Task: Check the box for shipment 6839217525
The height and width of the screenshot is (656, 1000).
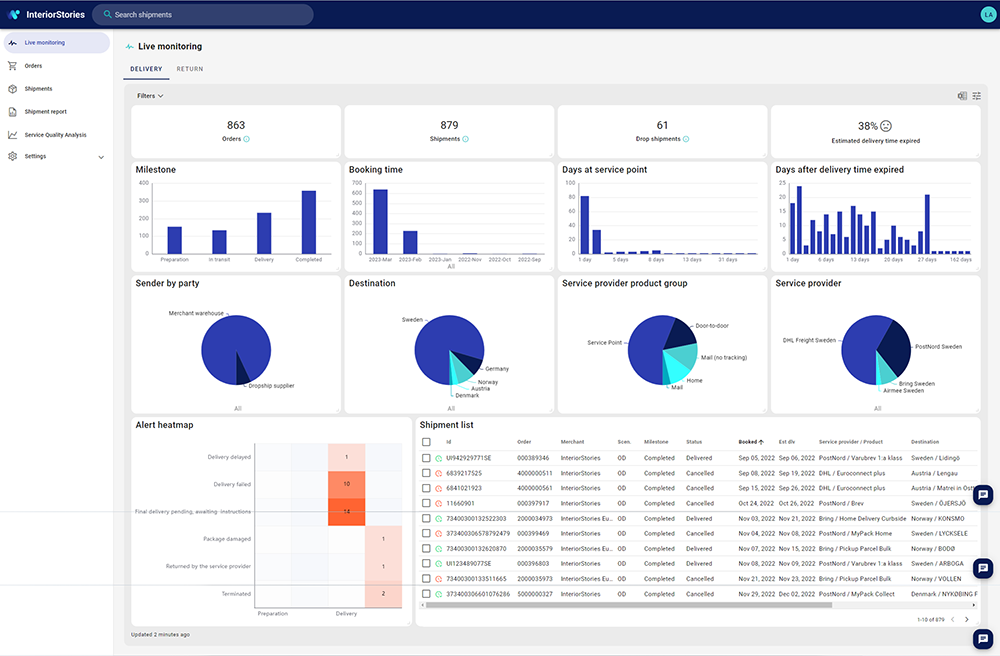Action: point(426,473)
